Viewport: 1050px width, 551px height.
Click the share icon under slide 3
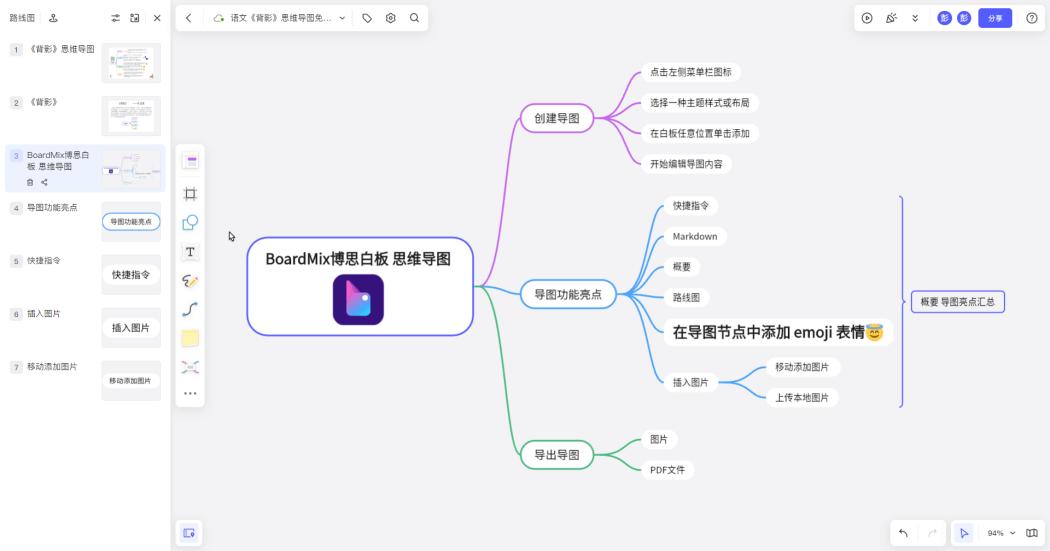coord(44,182)
